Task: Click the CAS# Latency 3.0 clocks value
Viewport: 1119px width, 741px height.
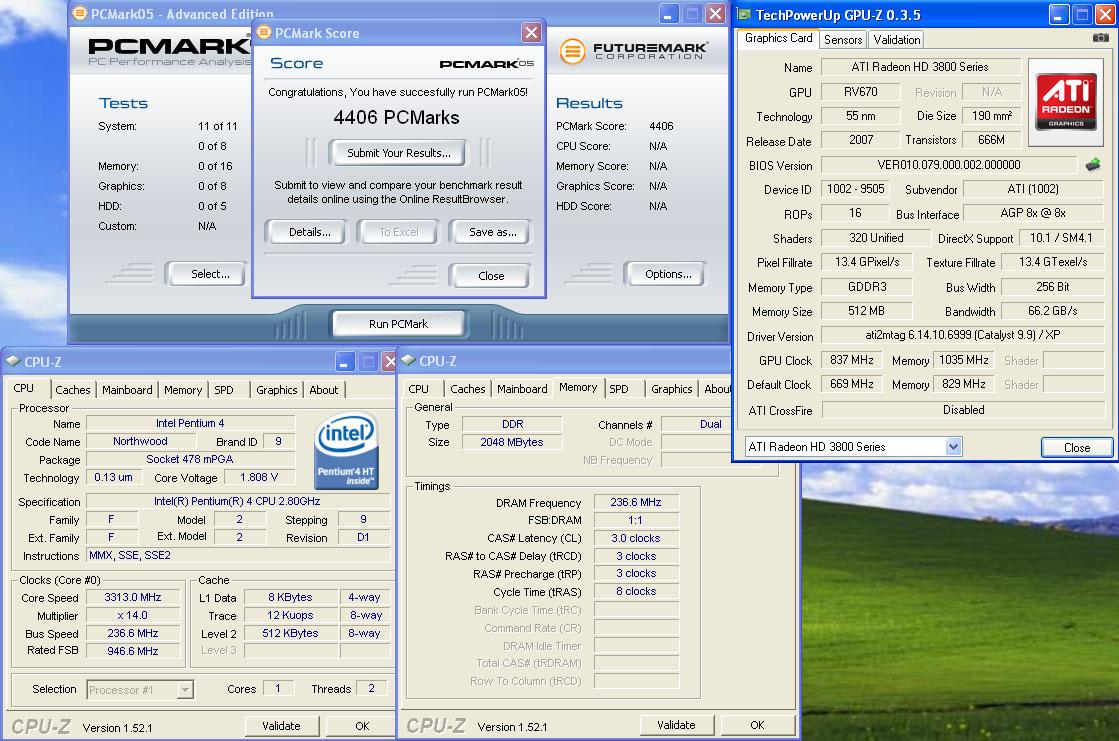Action: coord(636,538)
